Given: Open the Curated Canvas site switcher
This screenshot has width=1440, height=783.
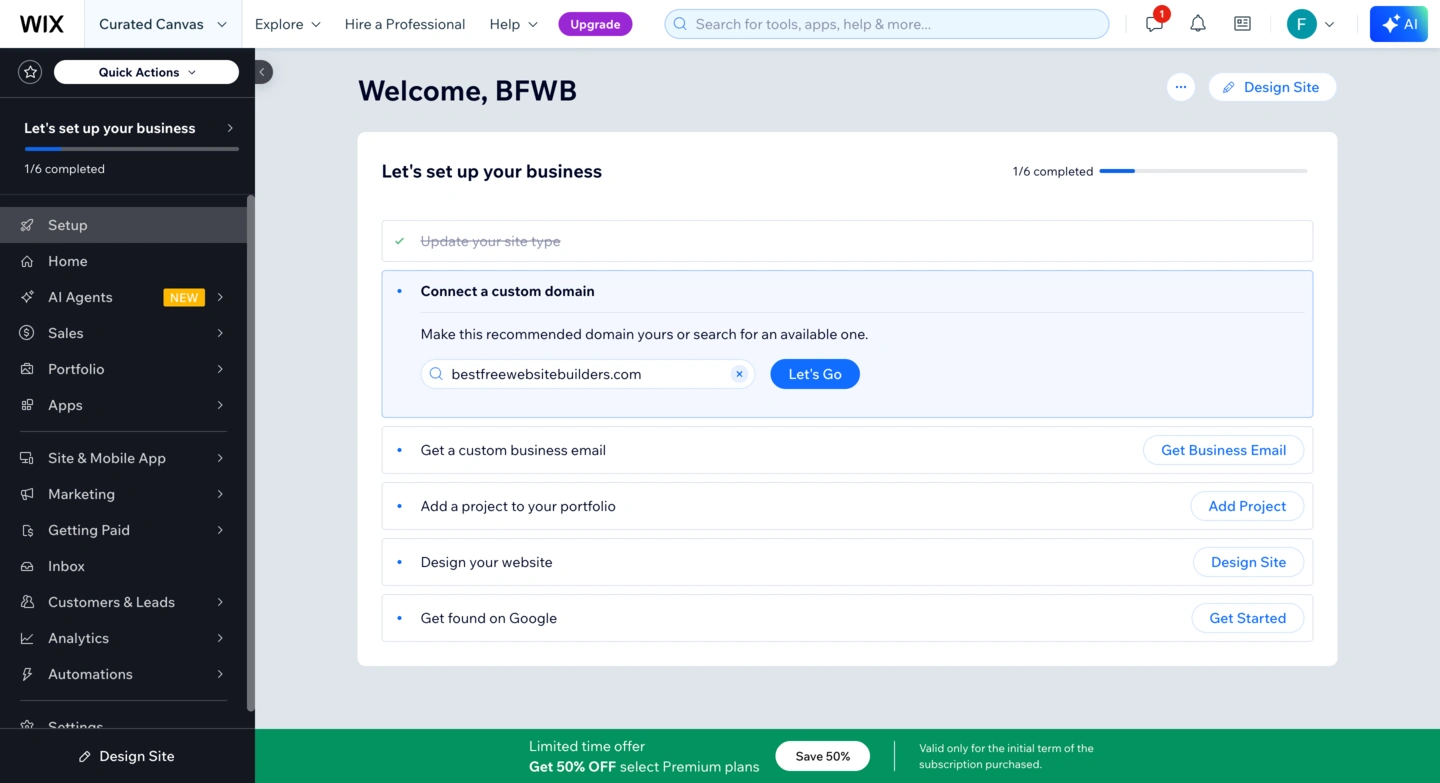Looking at the screenshot, I should pos(161,23).
